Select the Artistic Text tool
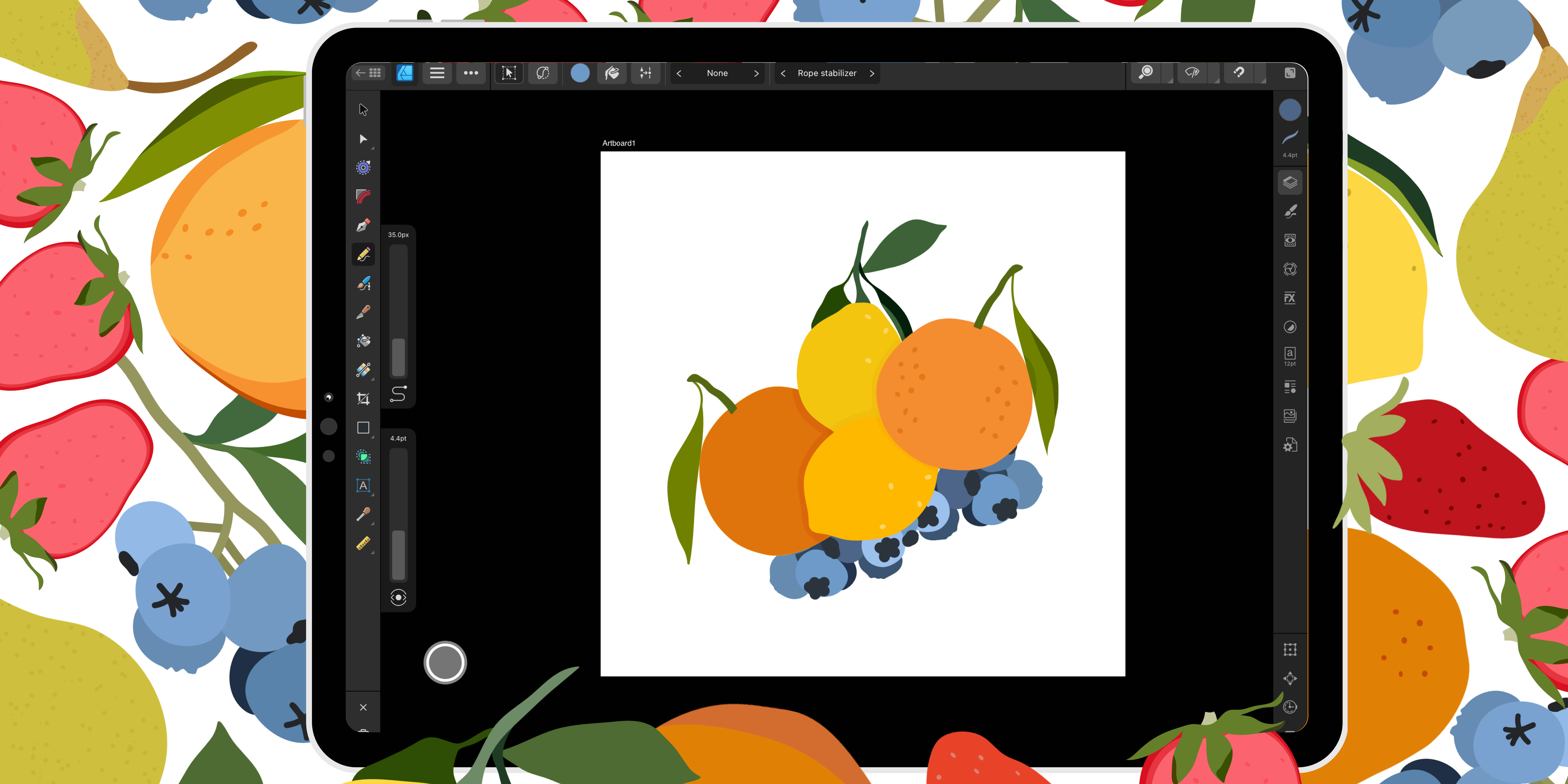The height and width of the screenshot is (784, 1568). [363, 486]
